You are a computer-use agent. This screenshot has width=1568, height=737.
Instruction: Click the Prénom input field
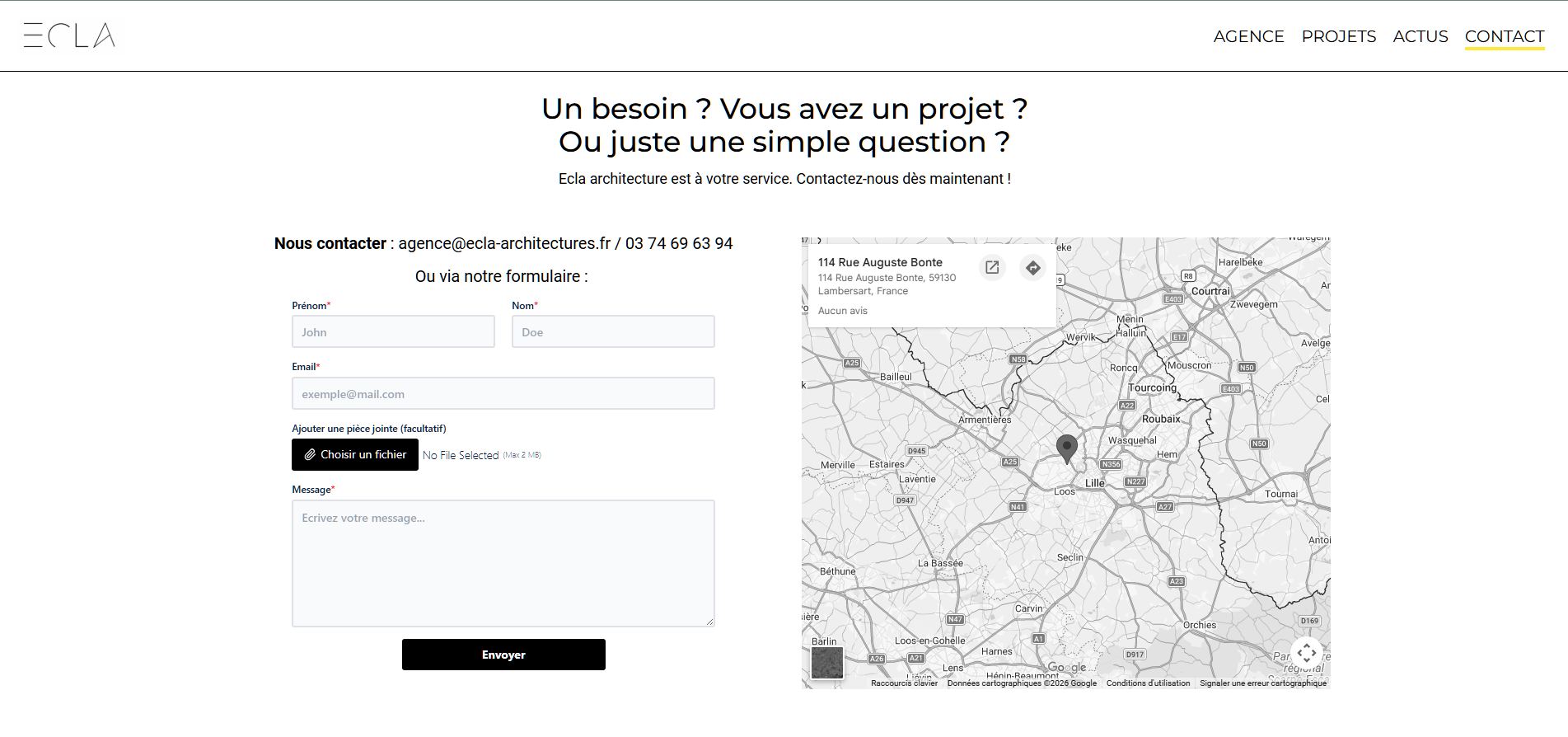(393, 332)
